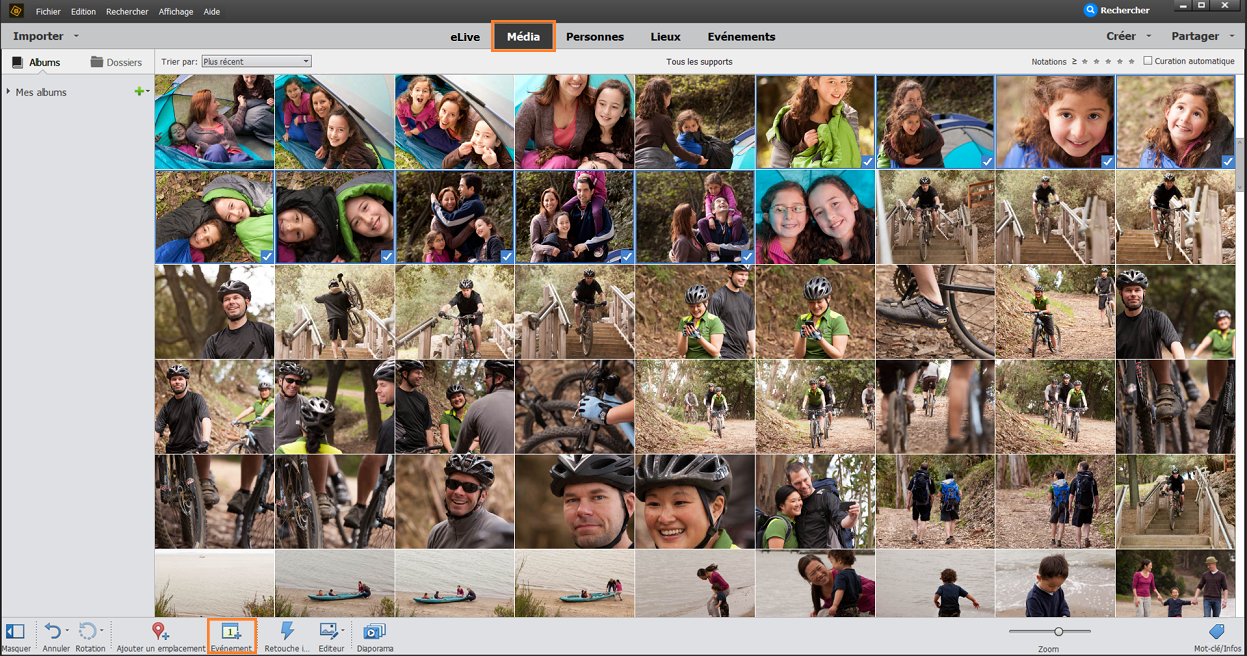Click the Annuler undo icon

tap(53, 632)
